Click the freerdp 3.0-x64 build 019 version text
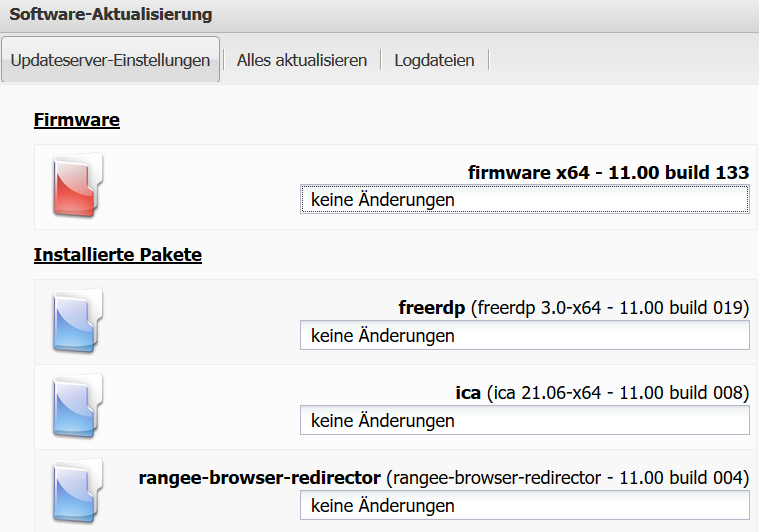The image size is (759, 532). (610, 308)
